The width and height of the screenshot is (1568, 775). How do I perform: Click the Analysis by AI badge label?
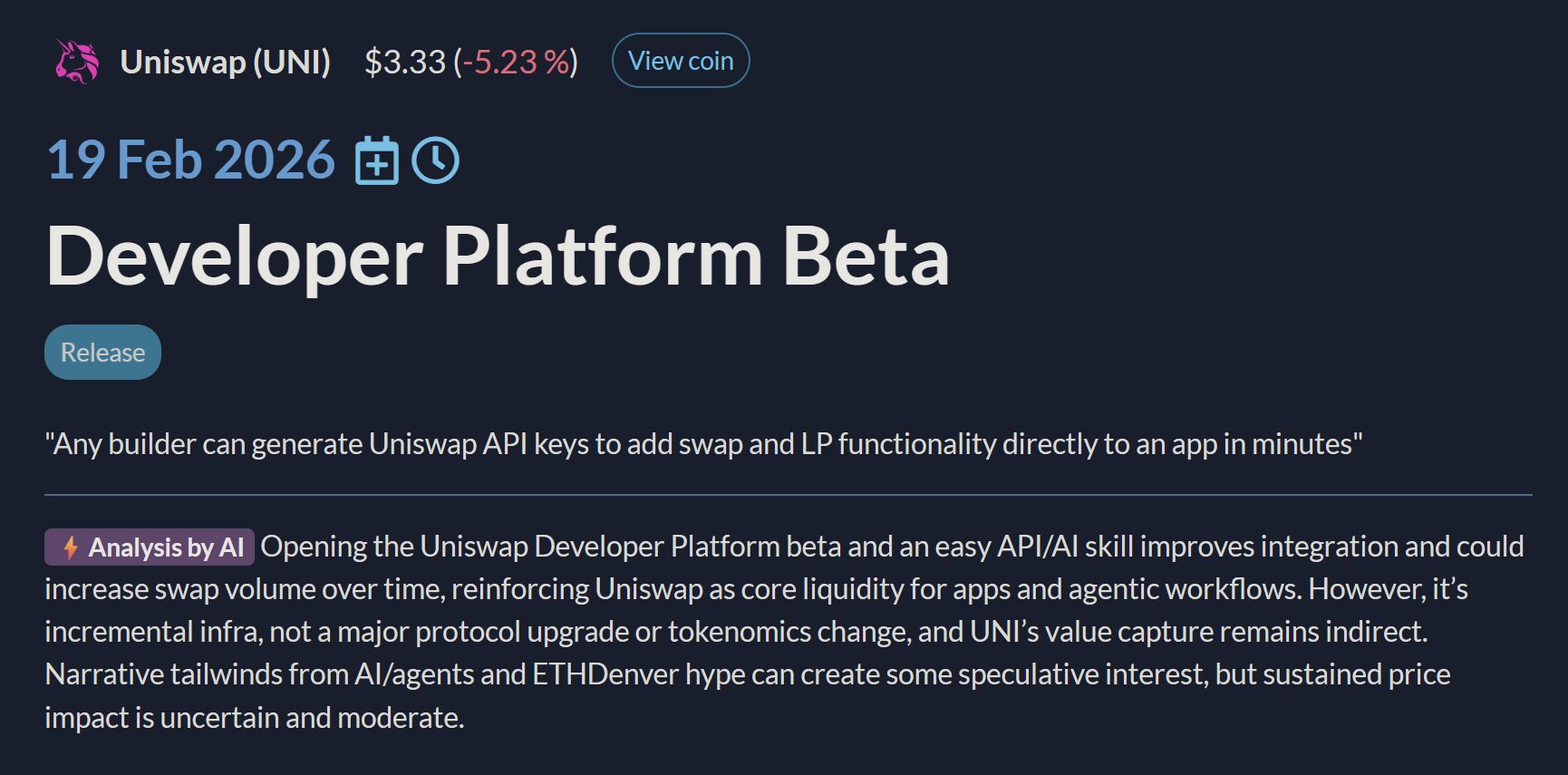tap(166, 547)
